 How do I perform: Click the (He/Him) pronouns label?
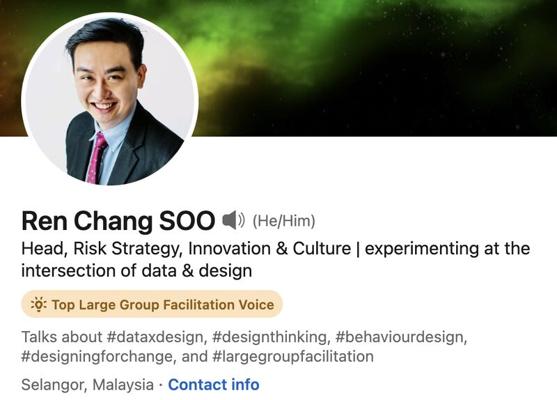[x=284, y=221]
